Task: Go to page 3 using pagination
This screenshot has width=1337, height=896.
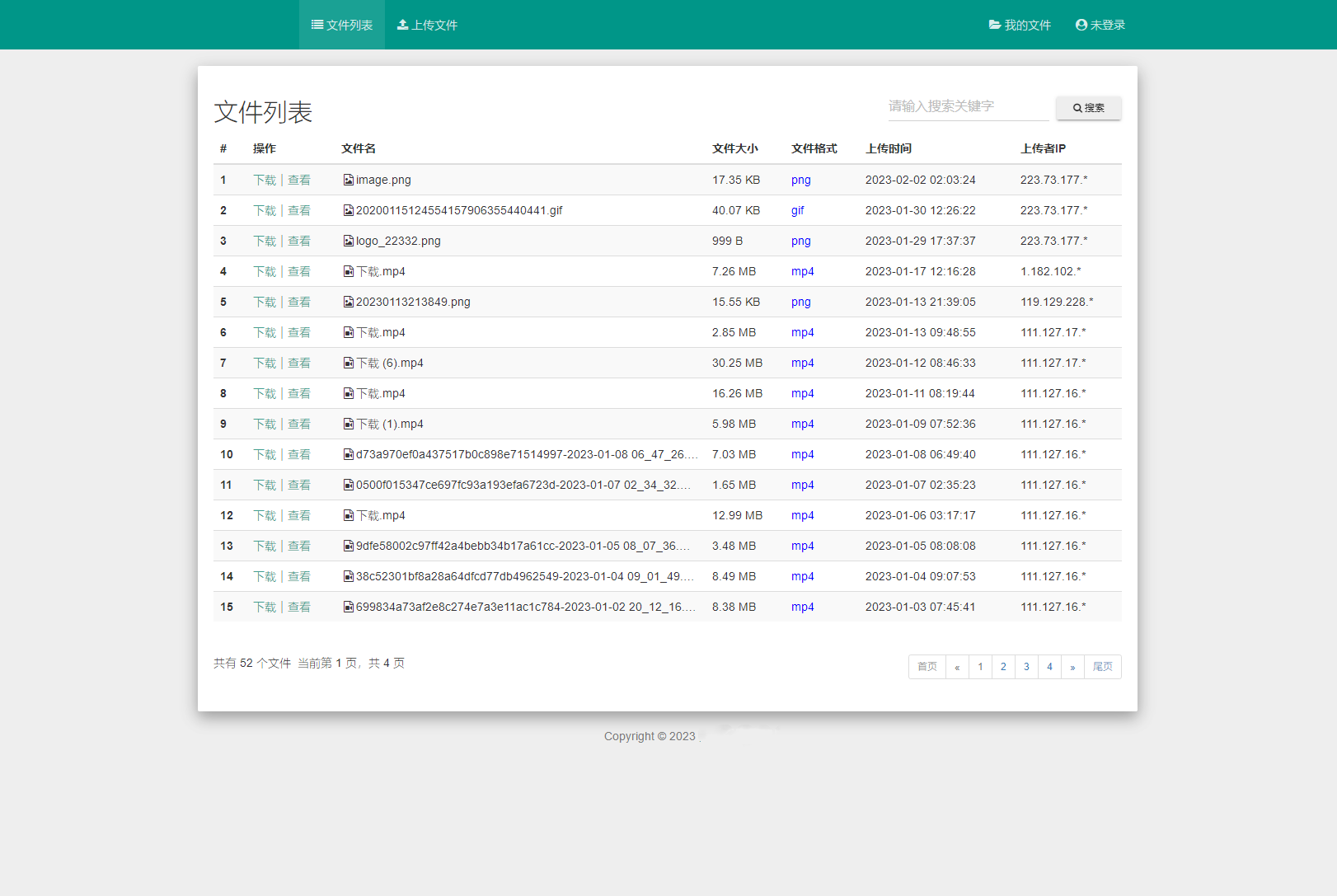Action: pos(1026,667)
